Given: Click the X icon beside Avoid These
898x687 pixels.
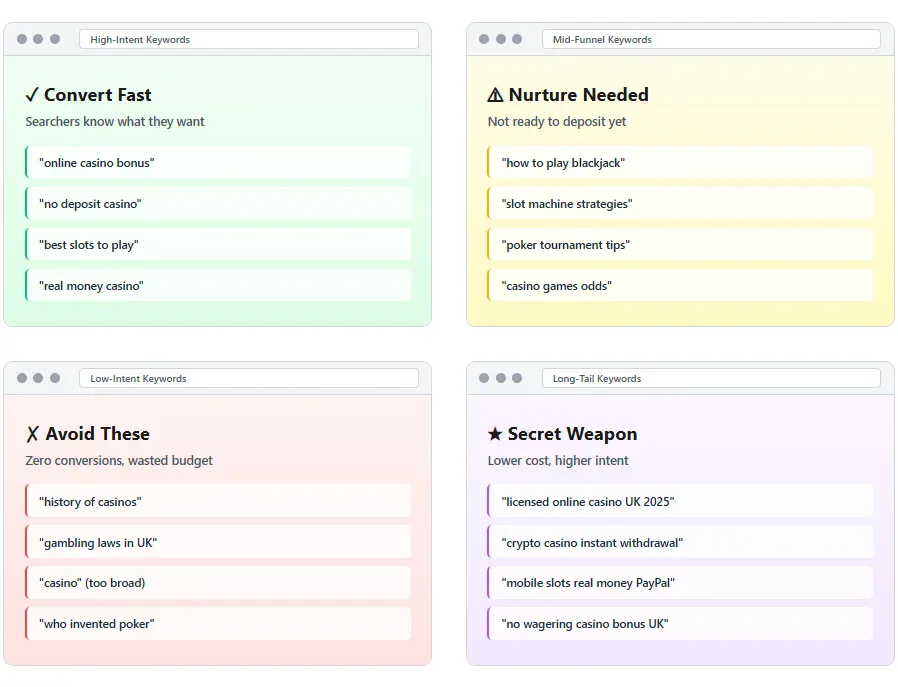Looking at the screenshot, I should point(32,434).
